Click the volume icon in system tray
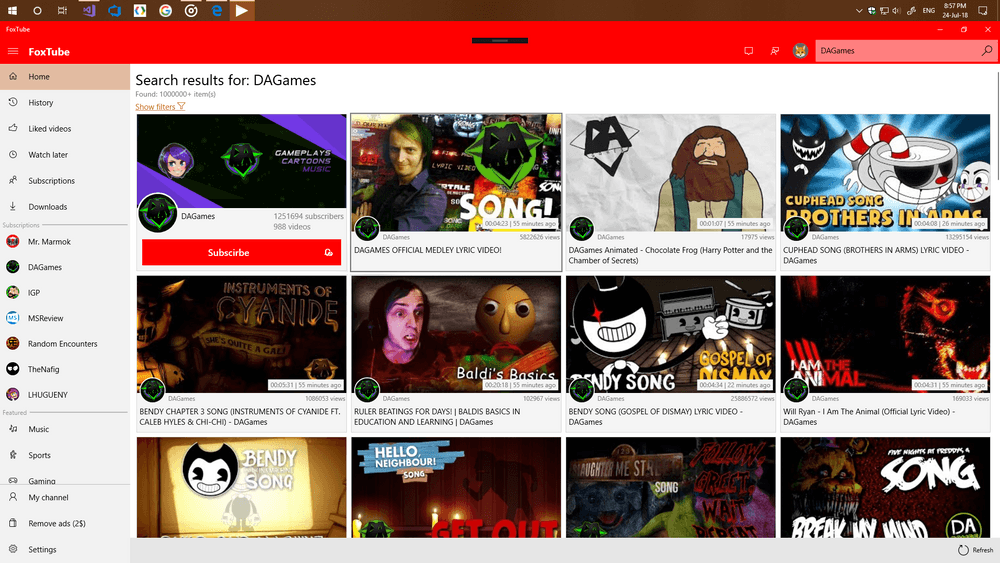 (x=896, y=10)
